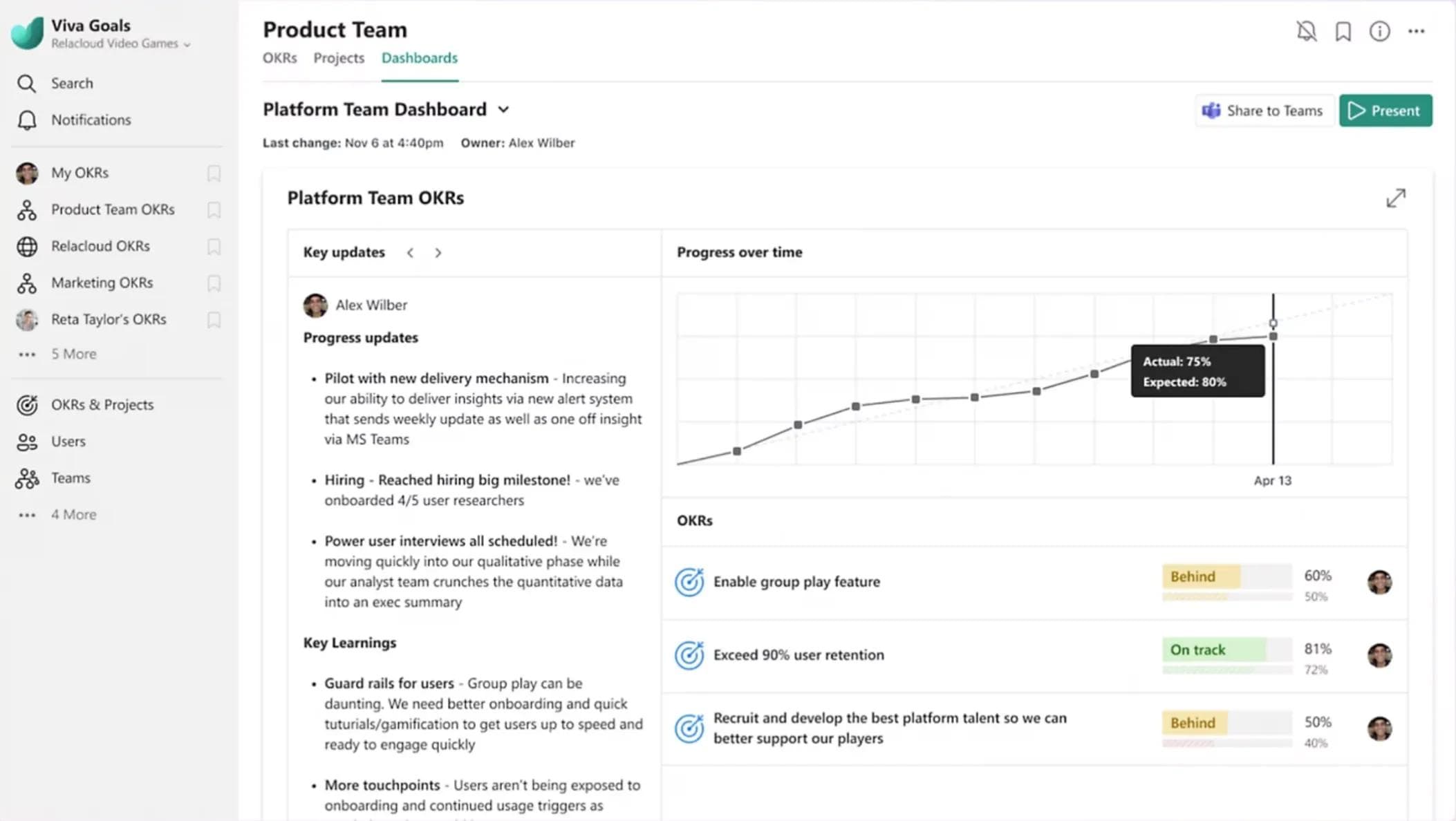
Task: Select the OKRs & Projects sidebar icon
Action: (27, 405)
